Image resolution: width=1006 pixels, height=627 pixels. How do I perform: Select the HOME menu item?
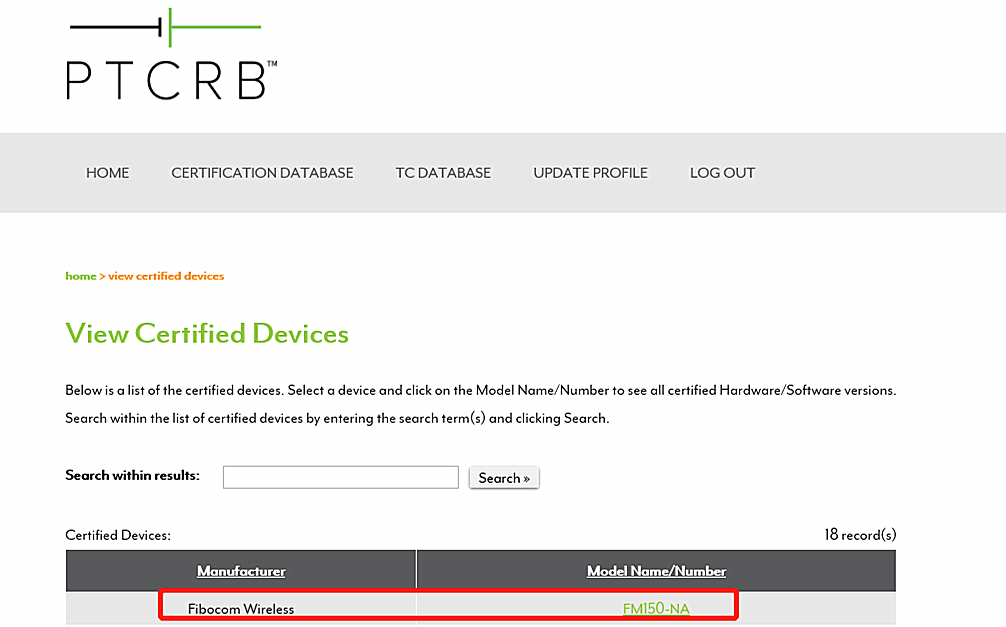pos(107,172)
